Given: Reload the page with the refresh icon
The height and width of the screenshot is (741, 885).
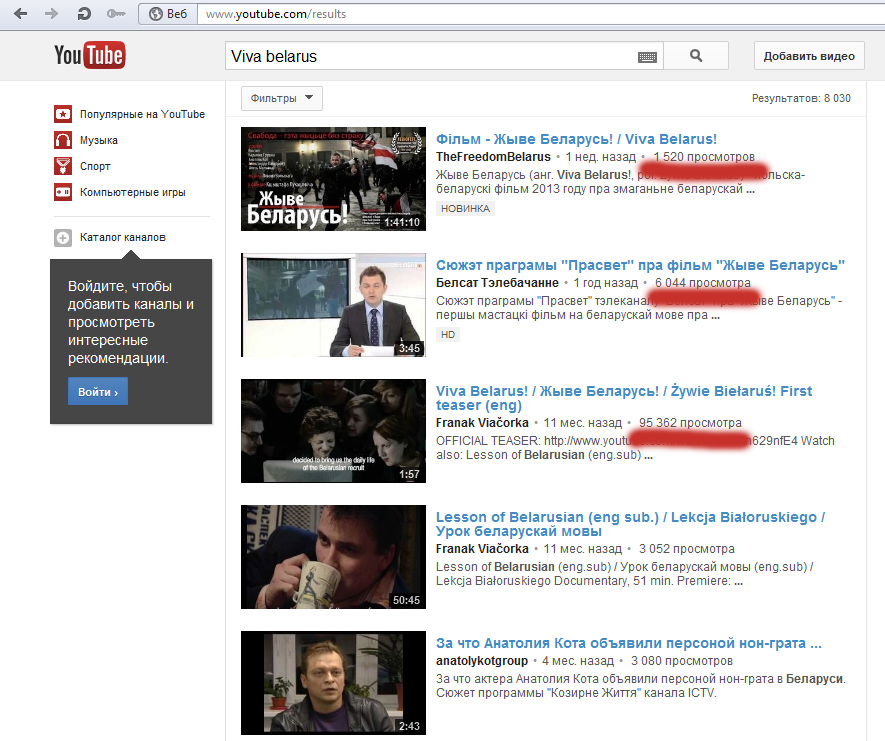Looking at the screenshot, I should click(84, 14).
